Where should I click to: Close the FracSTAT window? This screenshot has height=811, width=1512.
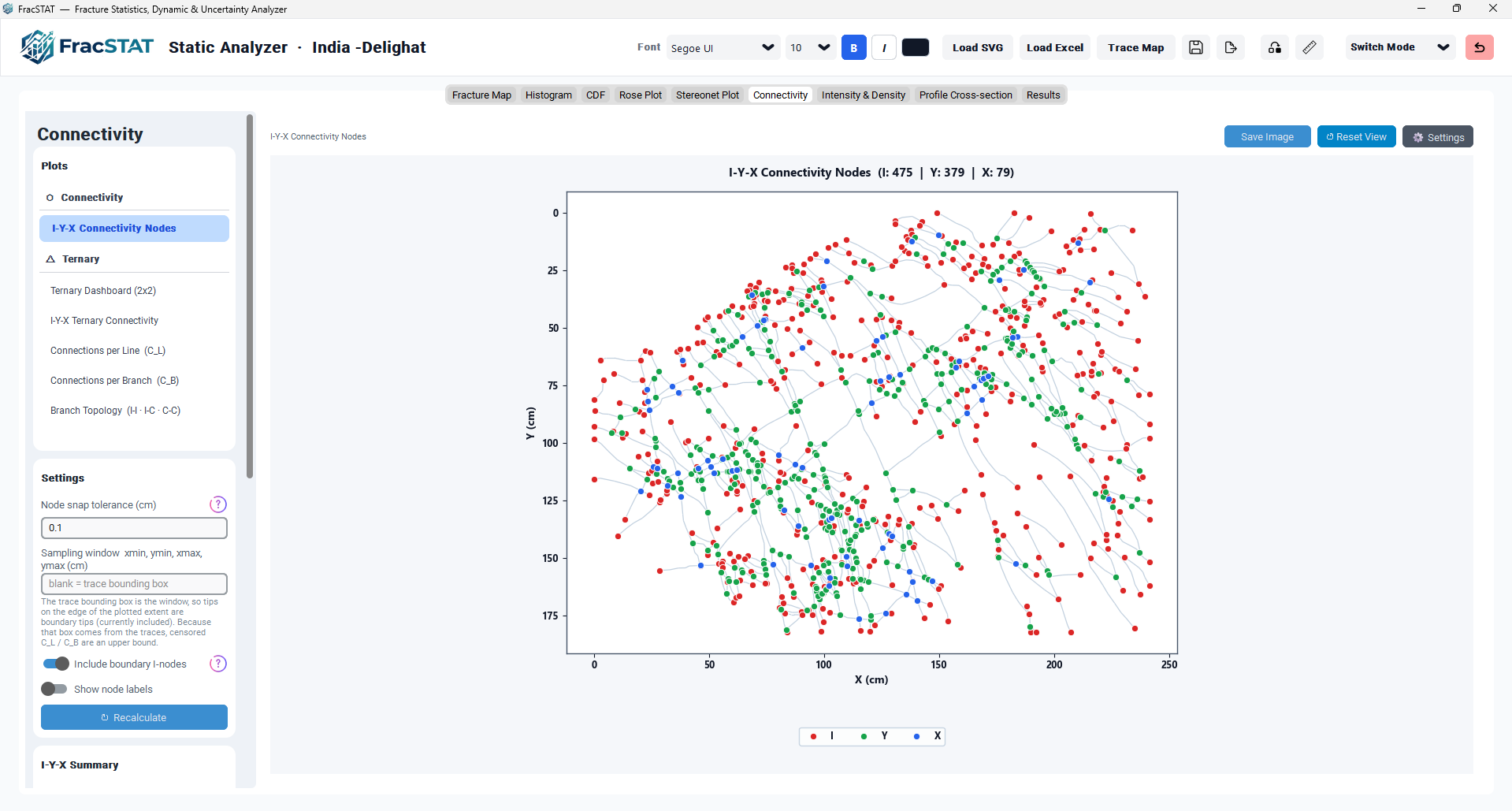click(x=1492, y=9)
